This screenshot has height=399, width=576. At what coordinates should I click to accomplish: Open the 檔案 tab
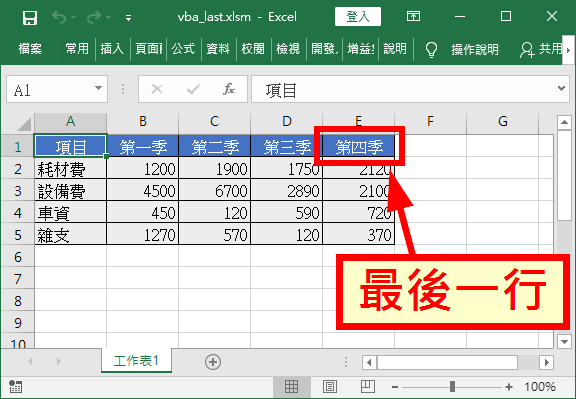(30, 48)
